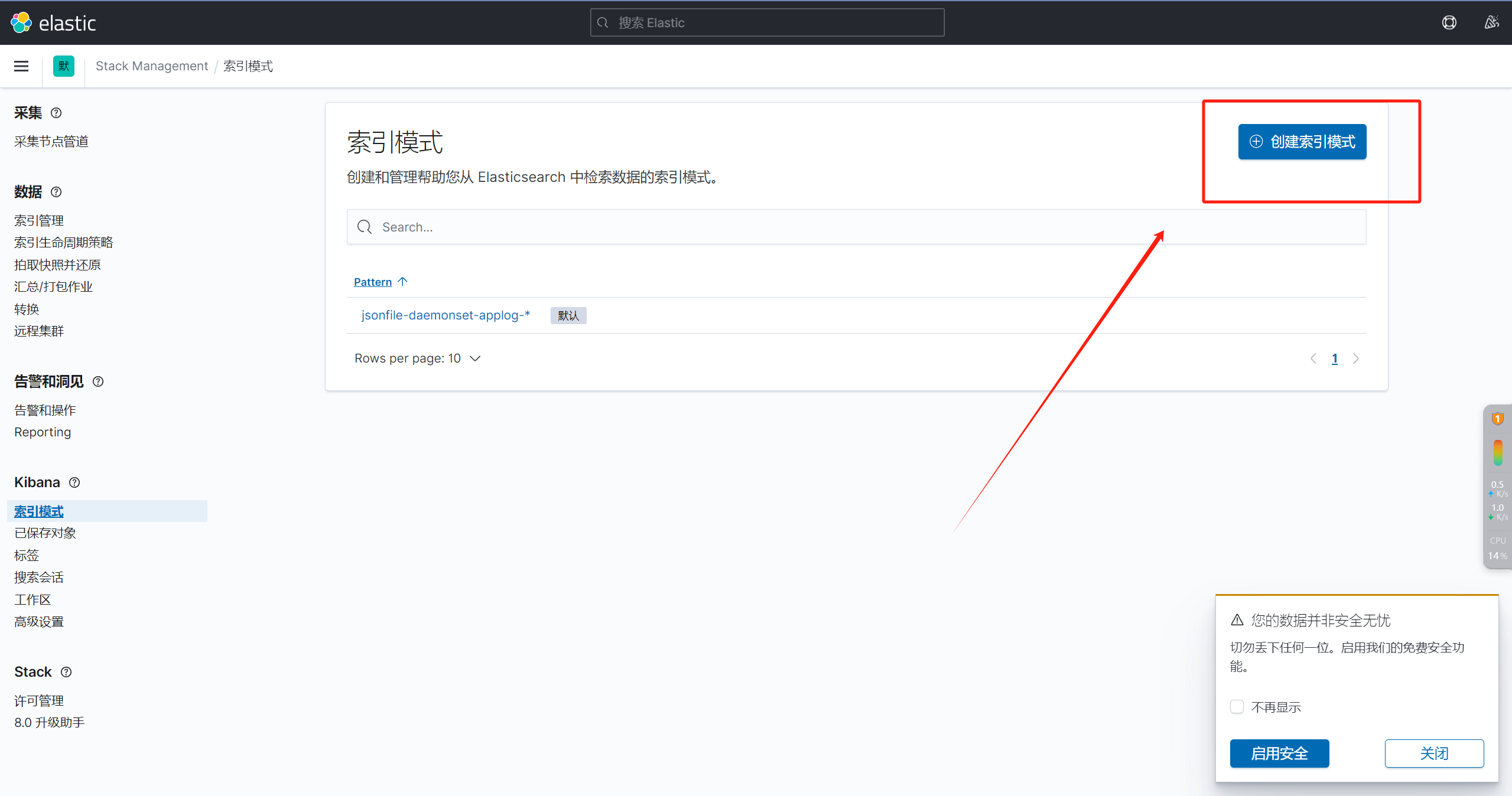1512x796 pixels.
Task: Open 告警和操作 in sidebar
Action: point(45,410)
